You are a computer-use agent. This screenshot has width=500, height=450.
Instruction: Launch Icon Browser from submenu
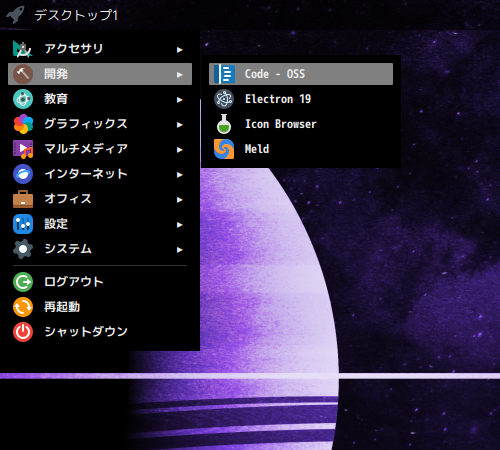click(x=301, y=124)
